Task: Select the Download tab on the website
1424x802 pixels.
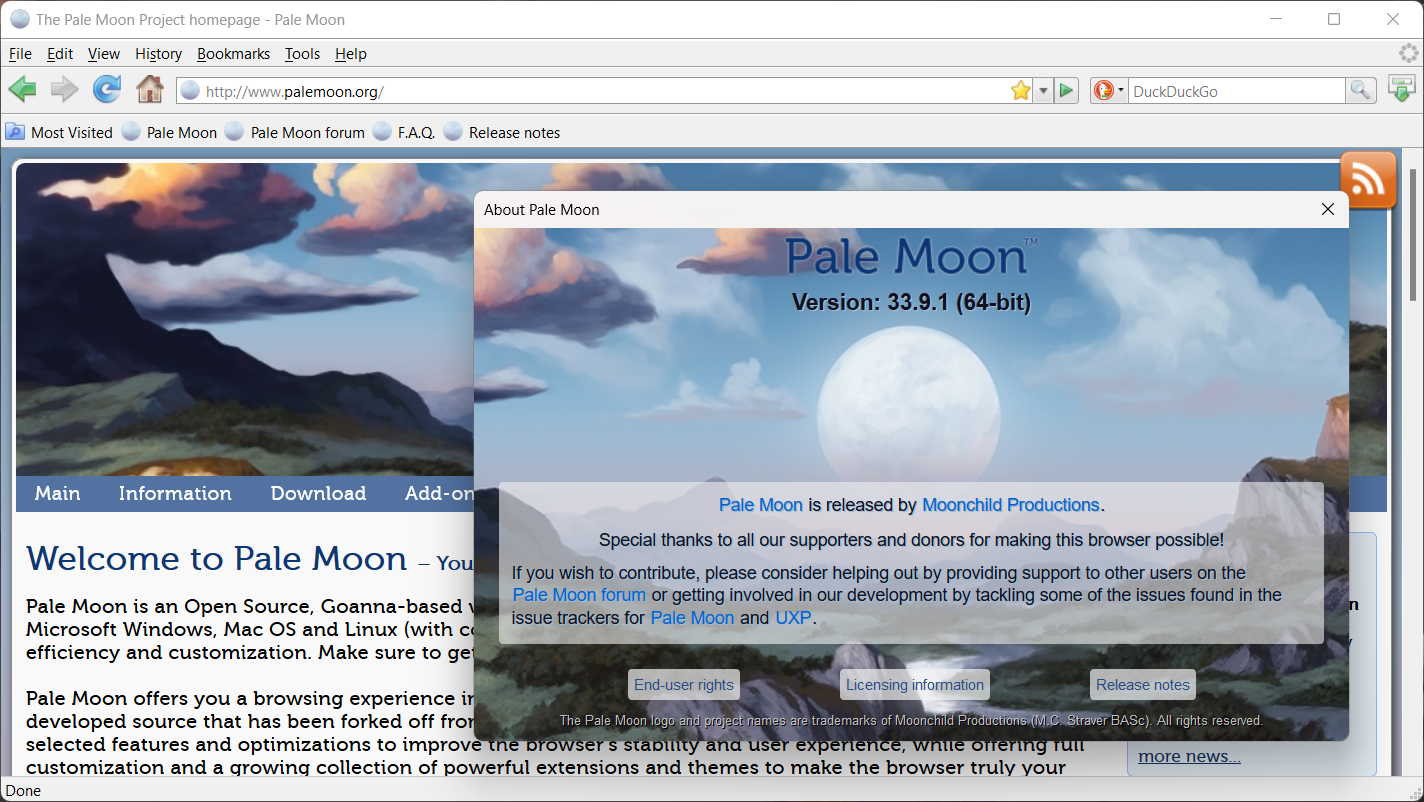Action: coord(318,493)
